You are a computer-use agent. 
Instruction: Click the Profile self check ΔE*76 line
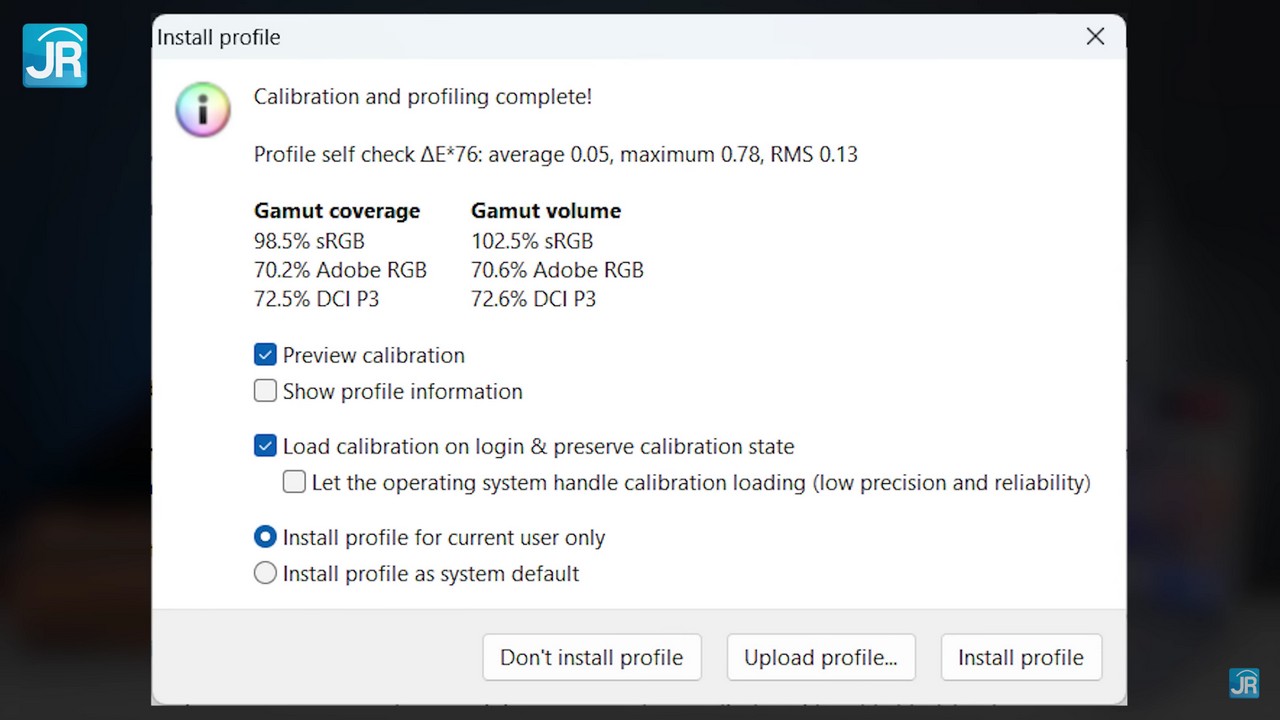[x=555, y=154]
